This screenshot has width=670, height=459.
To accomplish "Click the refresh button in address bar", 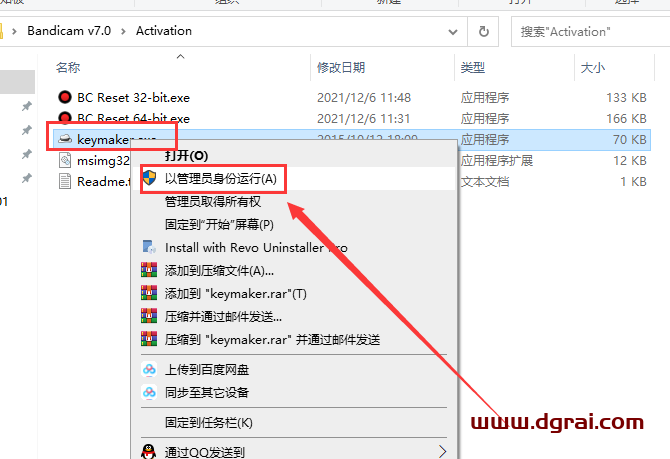I will pos(483,31).
